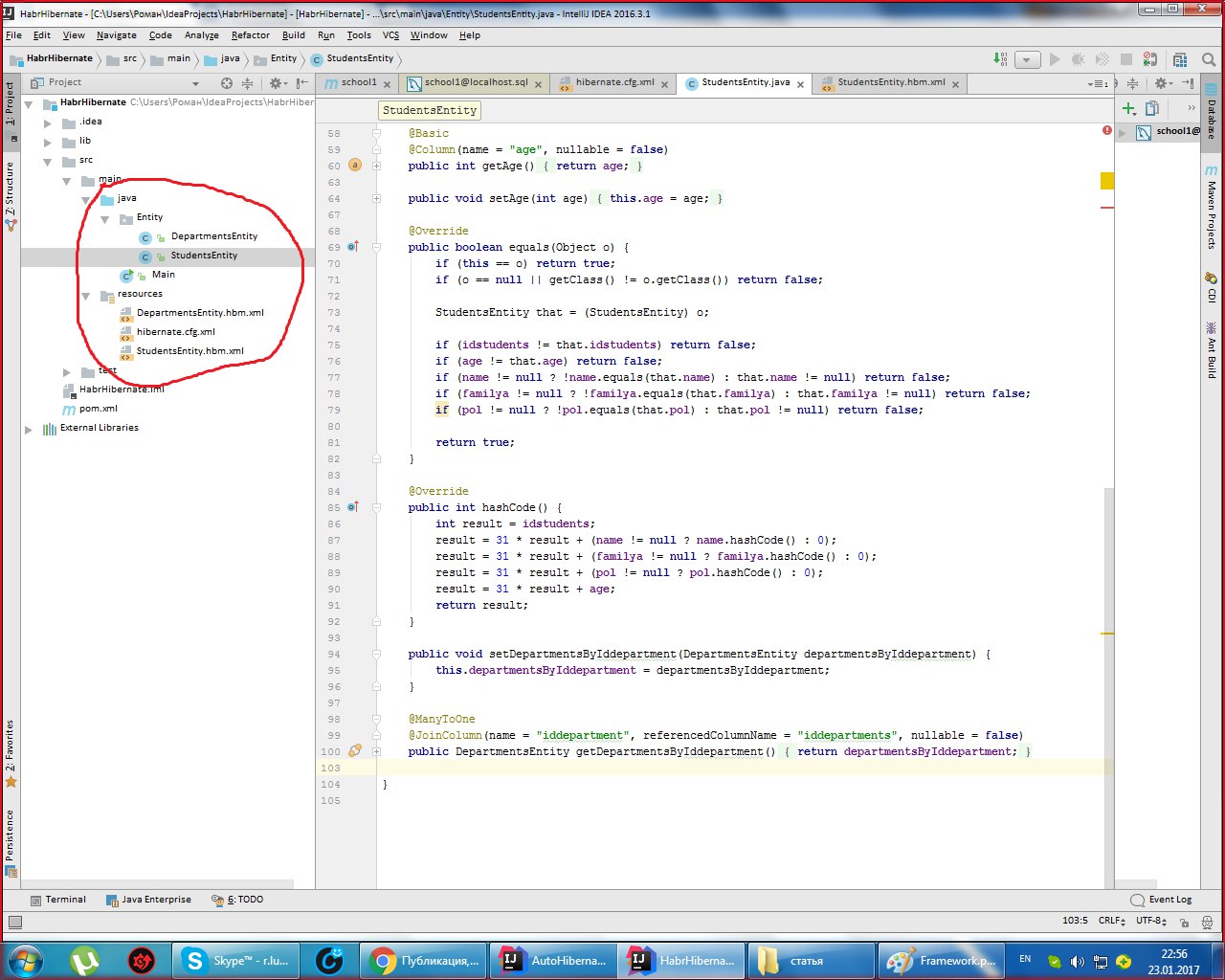1225x980 pixels.
Task: Open the Project view type dropdown
Action: (x=195, y=83)
